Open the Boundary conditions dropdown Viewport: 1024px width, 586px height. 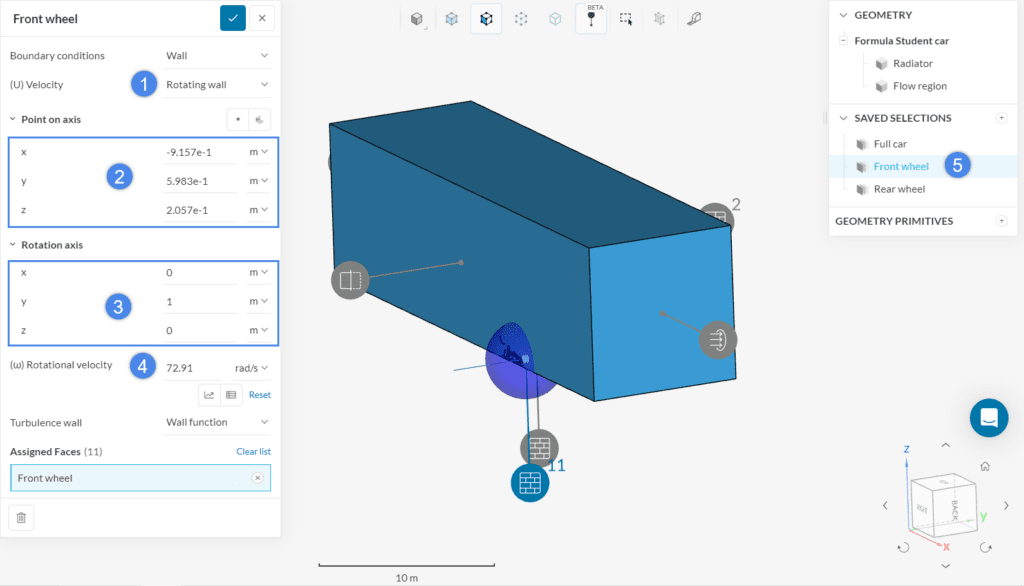pos(217,55)
